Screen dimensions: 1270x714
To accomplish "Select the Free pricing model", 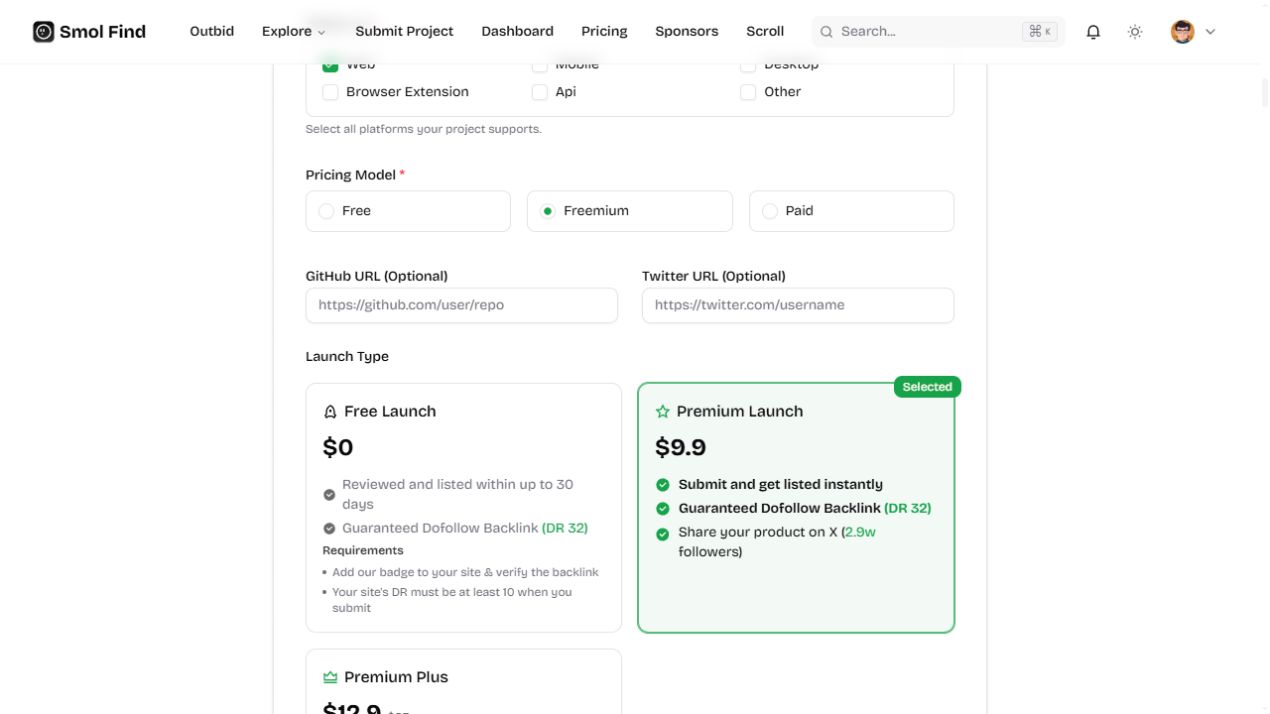I will (408, 211).
